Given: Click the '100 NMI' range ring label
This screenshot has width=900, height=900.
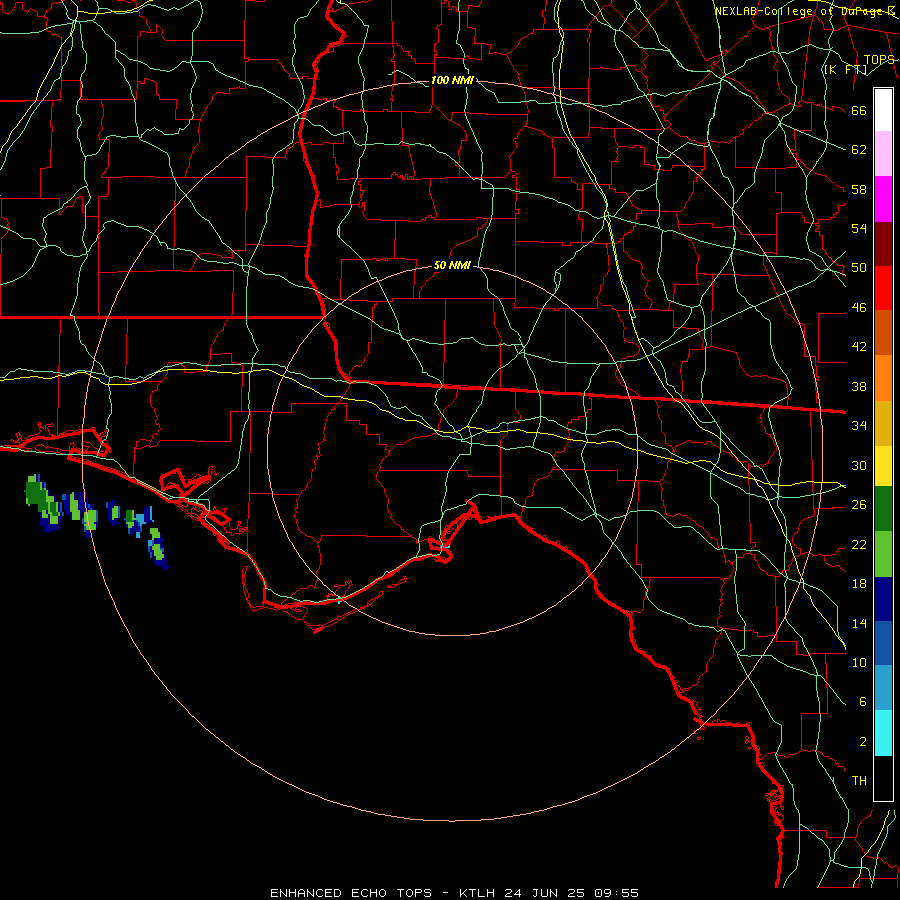Looking at the screenshot, I should [x=452, y=80].
